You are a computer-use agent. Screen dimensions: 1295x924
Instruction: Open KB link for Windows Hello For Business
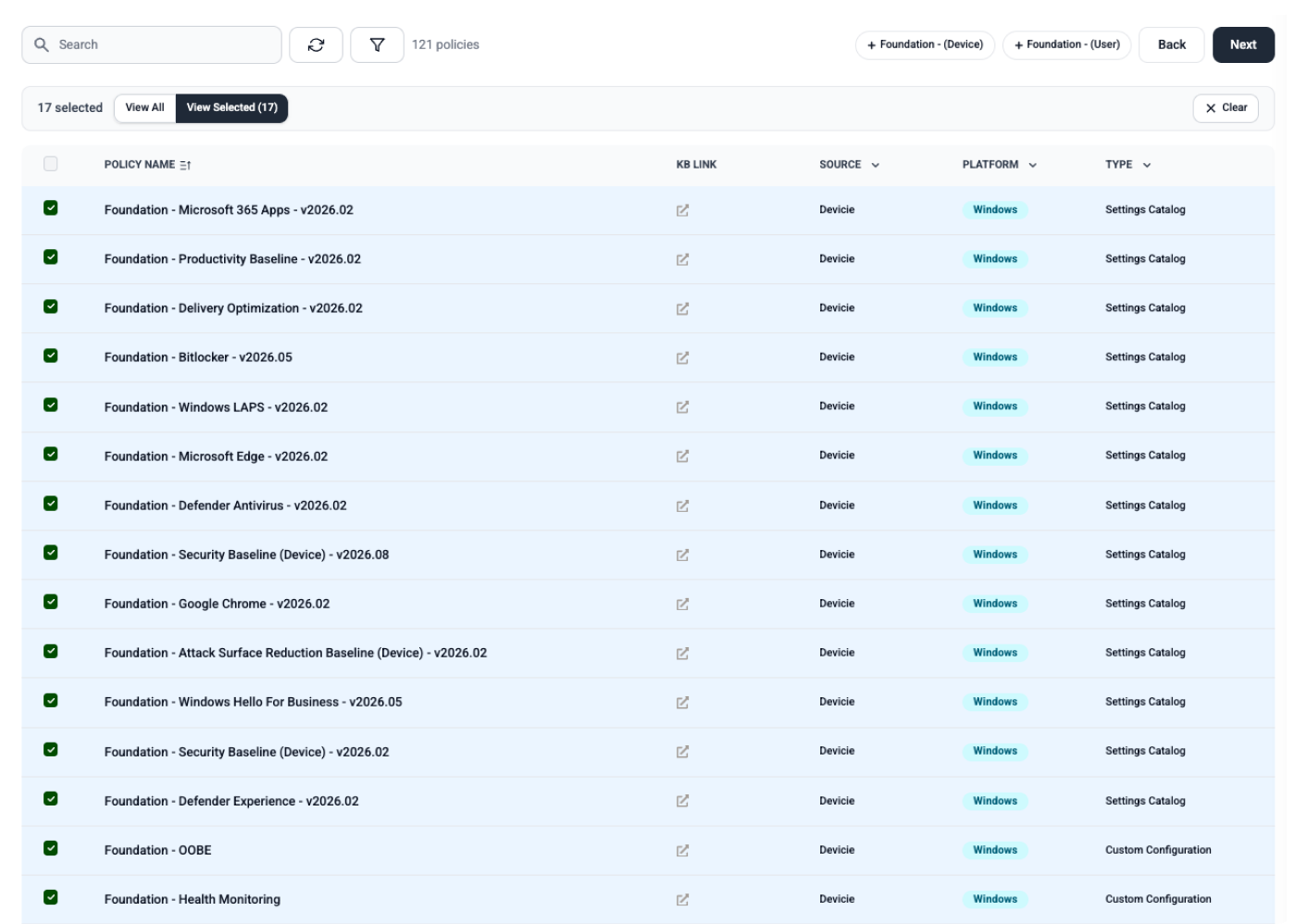(x=682, y=702)
